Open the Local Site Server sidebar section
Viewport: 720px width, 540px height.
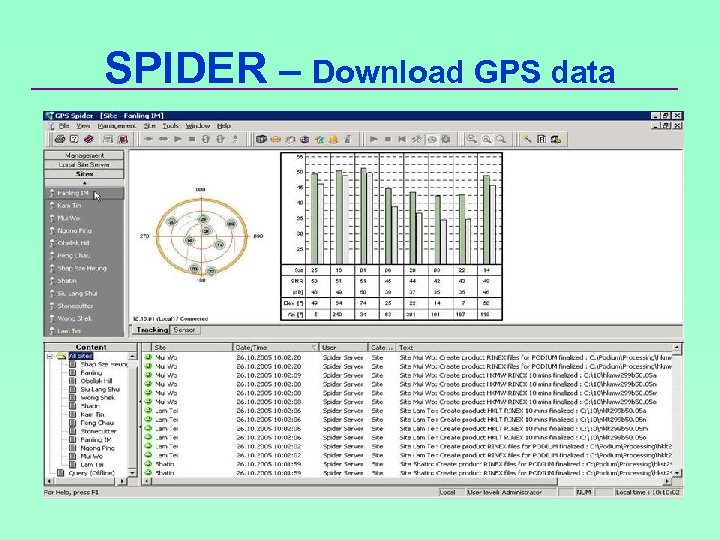tap(84, 164)
